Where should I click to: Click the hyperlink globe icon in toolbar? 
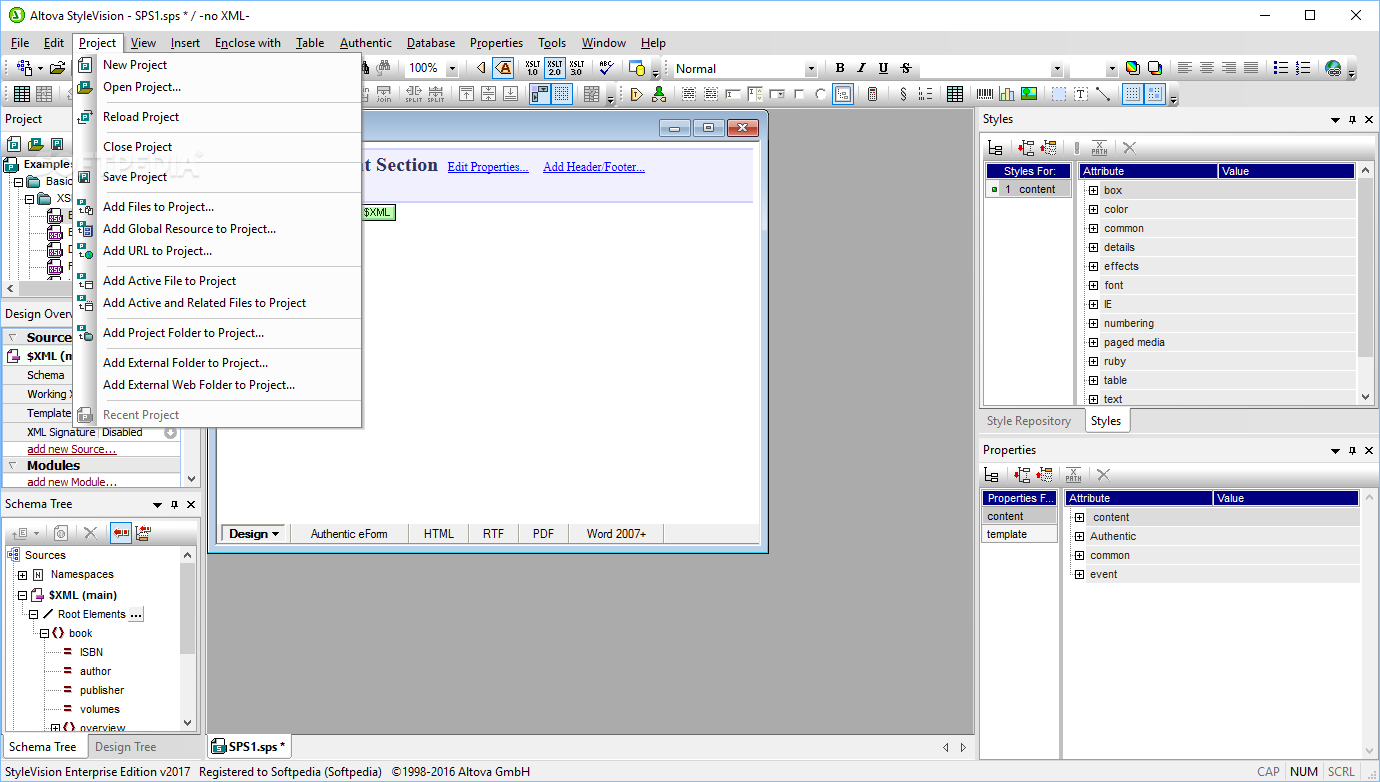click(1333, 68)
